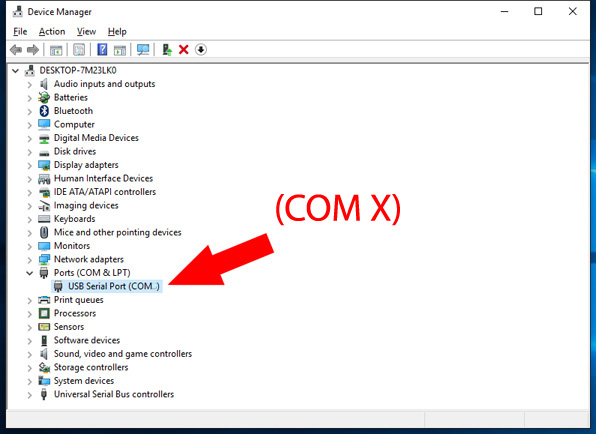Expand Universal Serial Bus controllers node
The image size is (596, 434).
[x=30, y=395]
